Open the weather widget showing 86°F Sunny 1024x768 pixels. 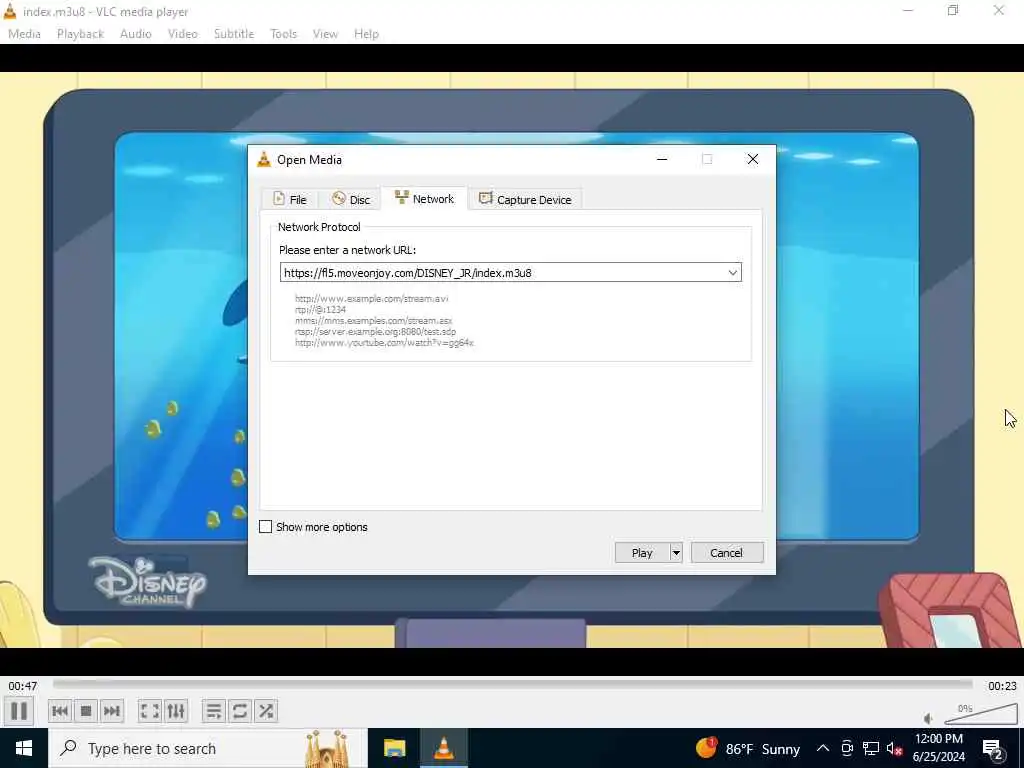coord(747,748)
